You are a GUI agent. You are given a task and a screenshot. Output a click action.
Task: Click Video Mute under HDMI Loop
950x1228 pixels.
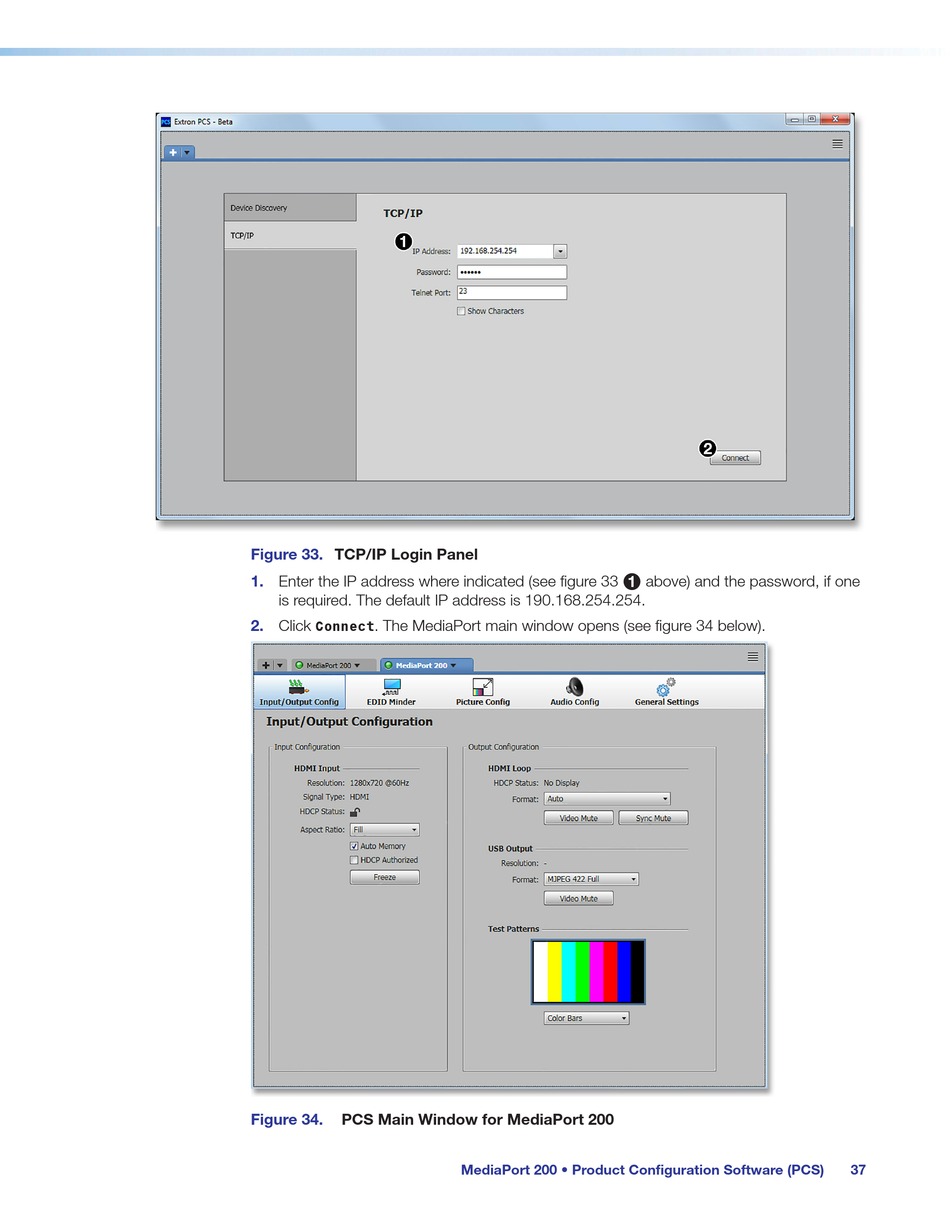[578, 818]
